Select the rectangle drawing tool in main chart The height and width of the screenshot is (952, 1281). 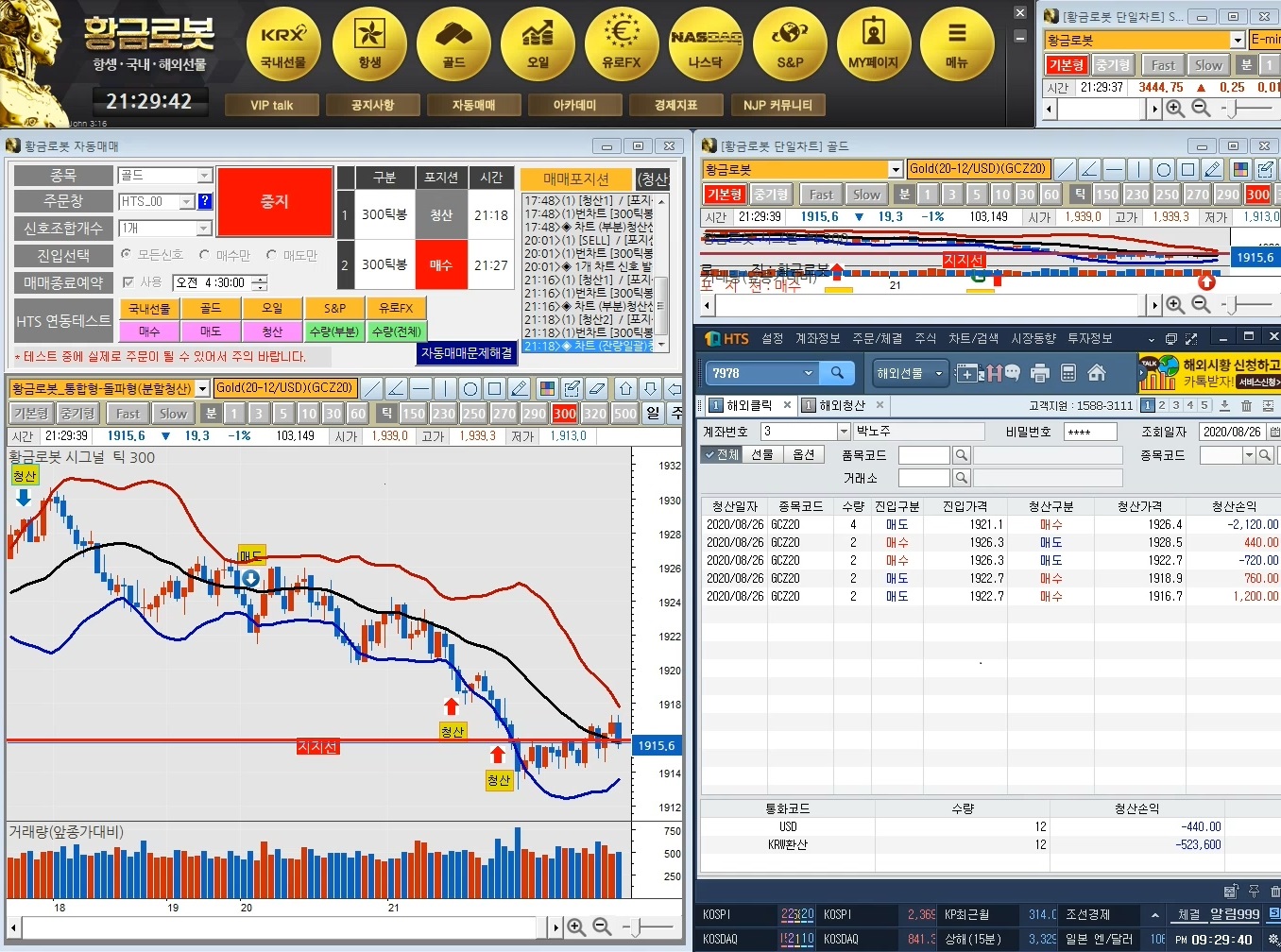coord(495,388)
